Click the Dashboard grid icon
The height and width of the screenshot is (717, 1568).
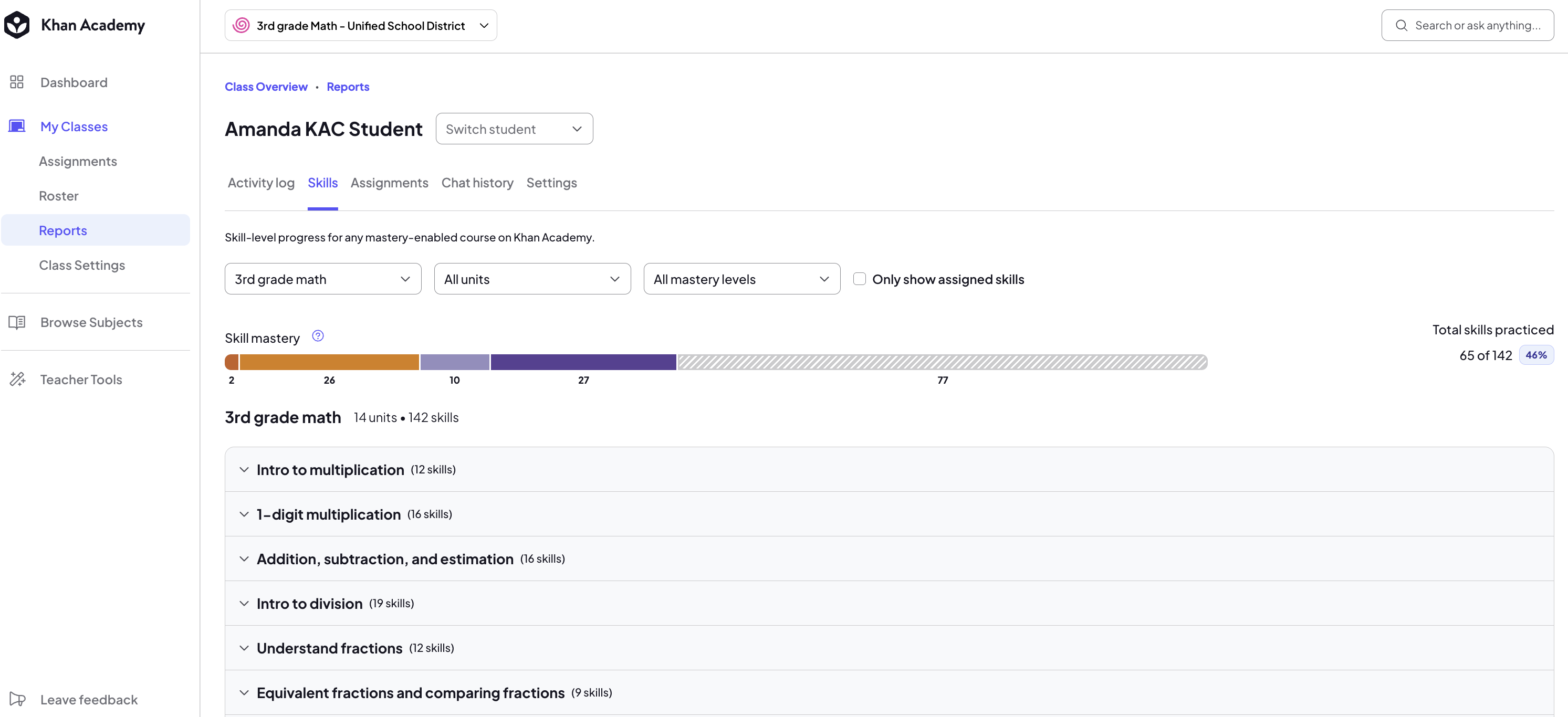click(x=16, y=82)
